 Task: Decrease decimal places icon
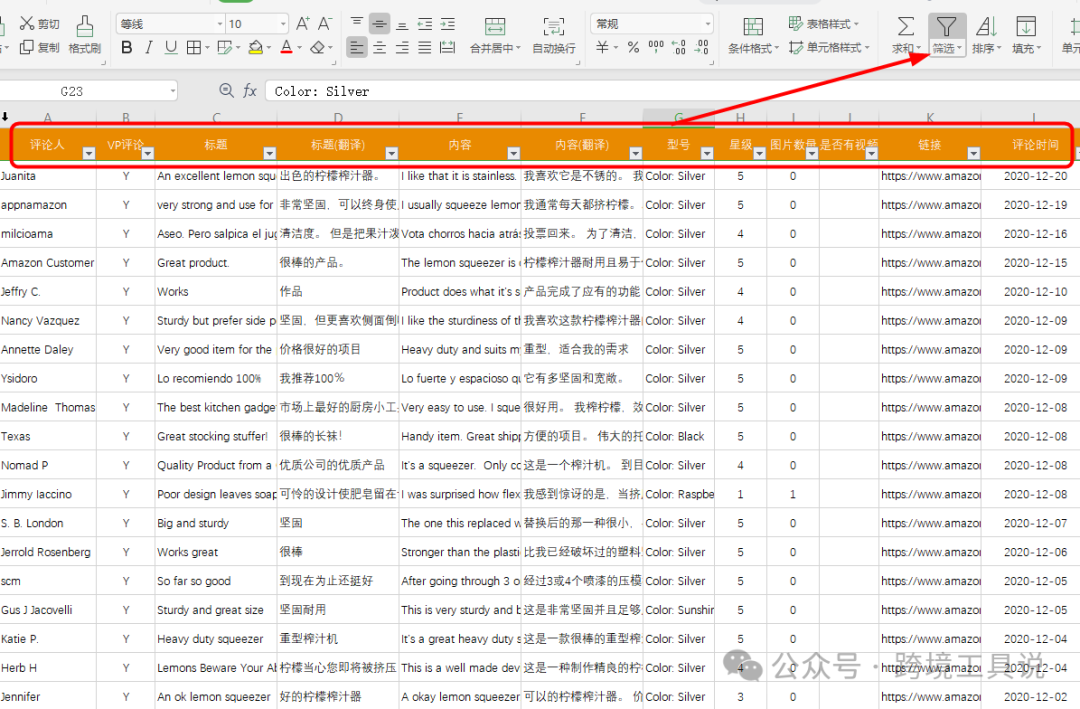pyautogui.click(x=702, y=47)
